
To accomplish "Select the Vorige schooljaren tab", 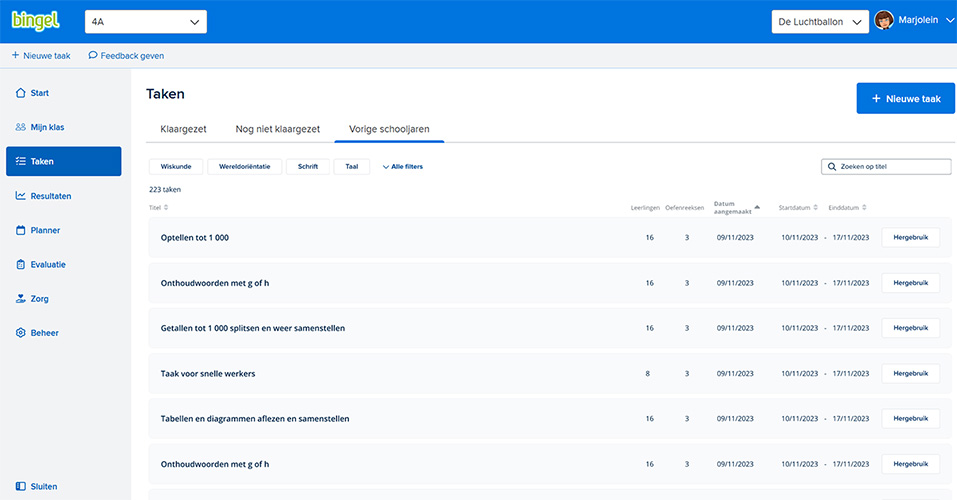I will click(389, 129).
